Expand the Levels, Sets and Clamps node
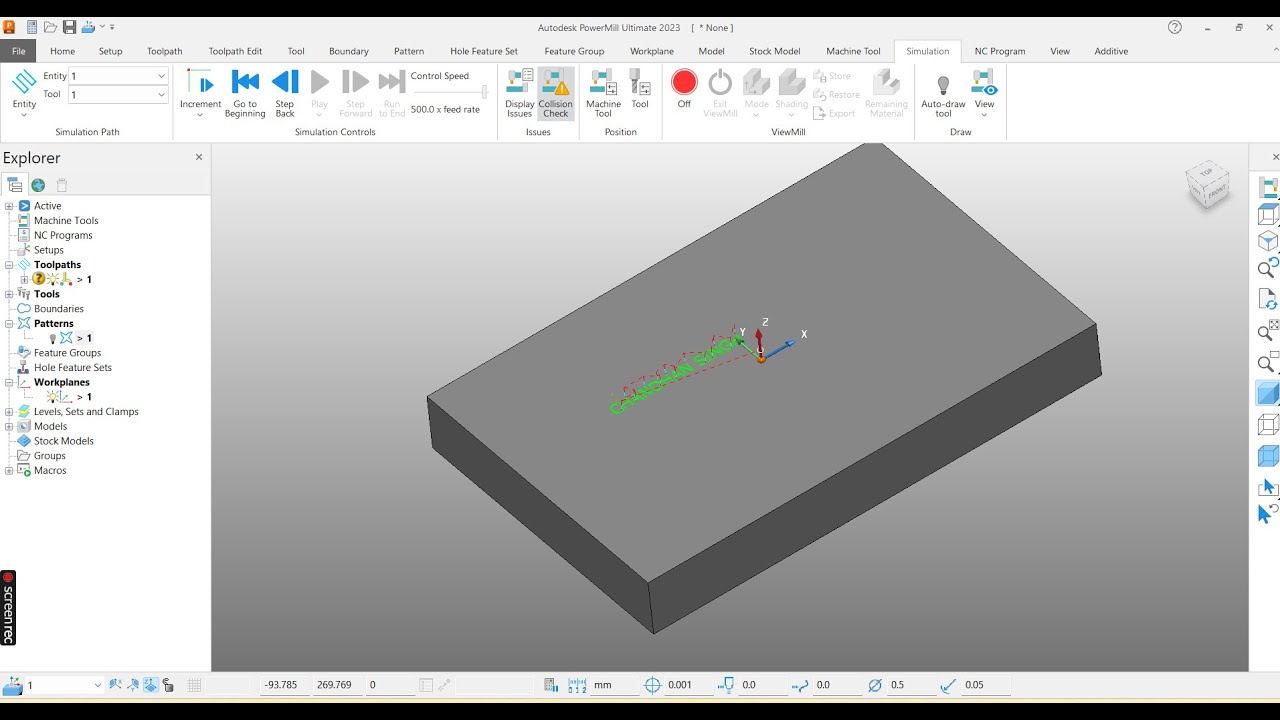 (9, 412)
